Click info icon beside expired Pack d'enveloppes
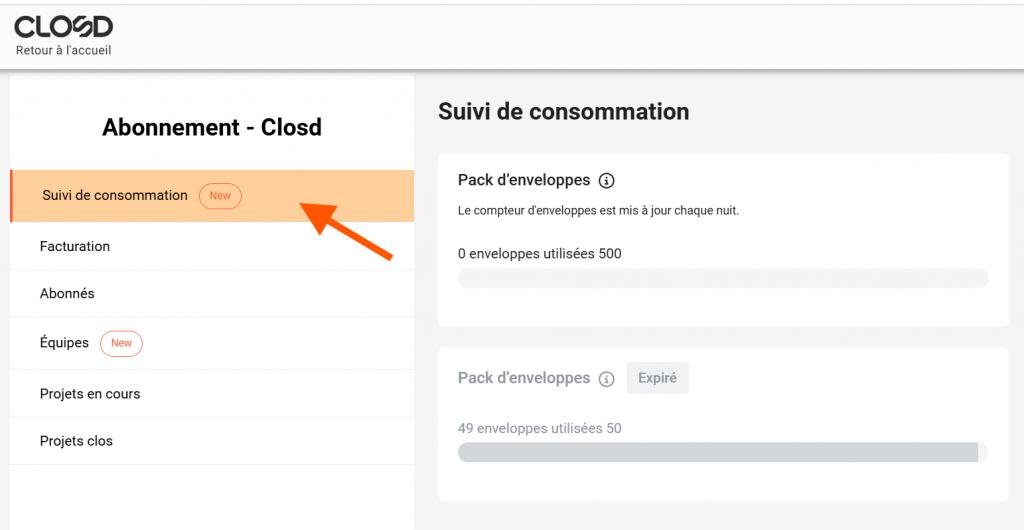 606,379
